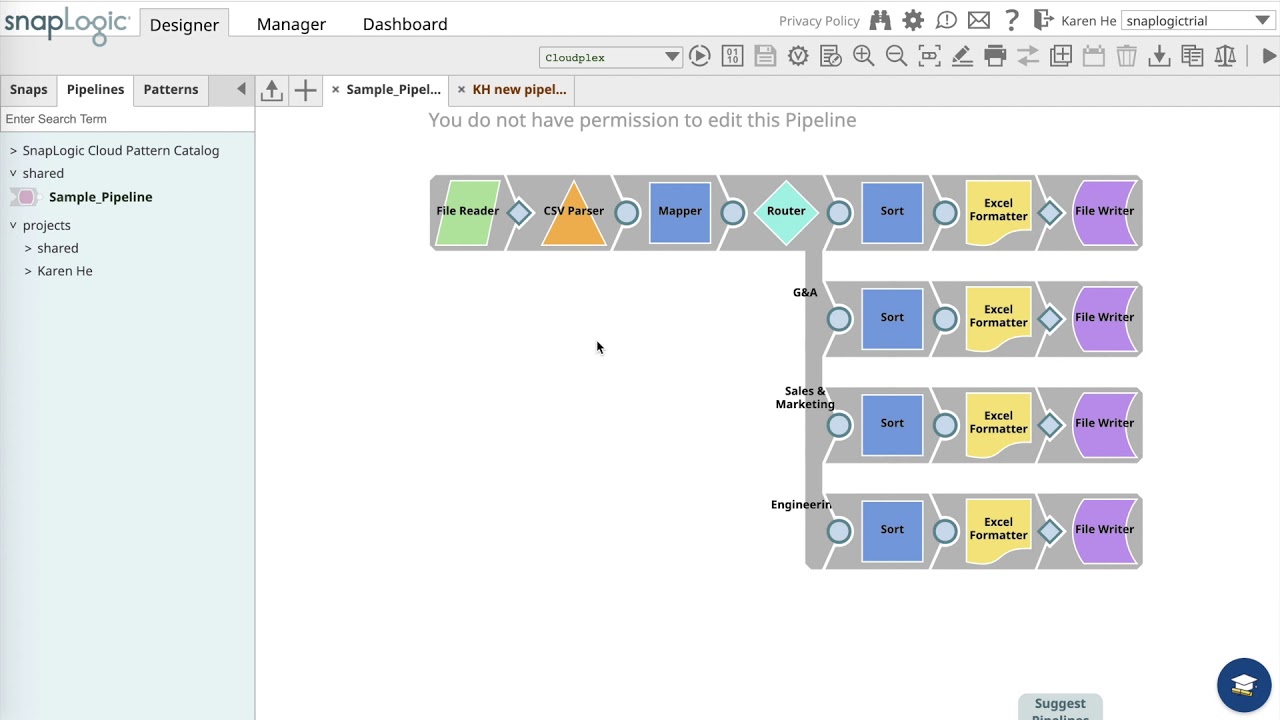The height and width of the screenshot is (720, 1280).
Task: Click the Suggest Pipelines button
Action: coord(1060,707)
